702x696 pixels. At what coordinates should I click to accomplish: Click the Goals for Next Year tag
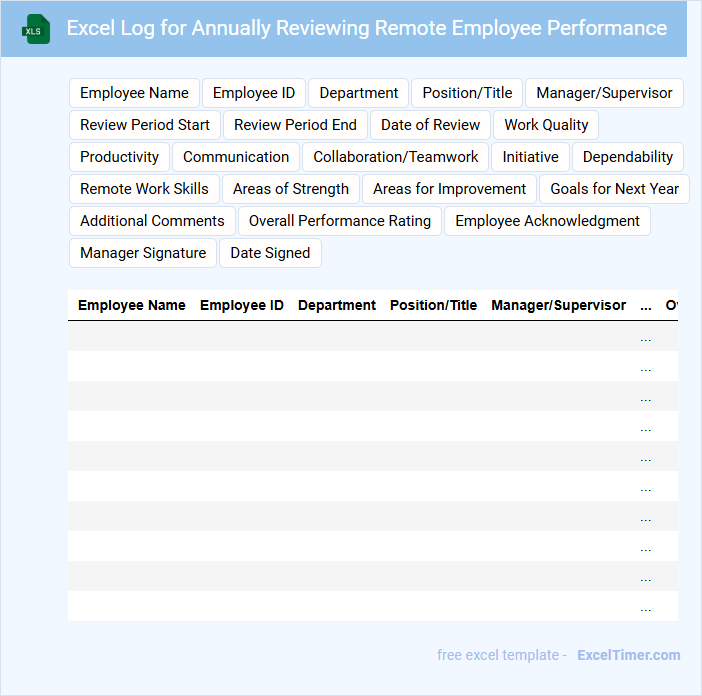tap(614, 189)
